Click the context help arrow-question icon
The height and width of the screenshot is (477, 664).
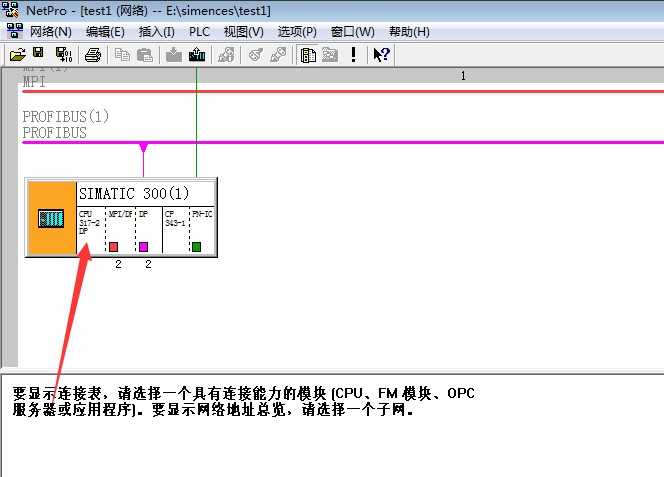[x=381, y=55]
